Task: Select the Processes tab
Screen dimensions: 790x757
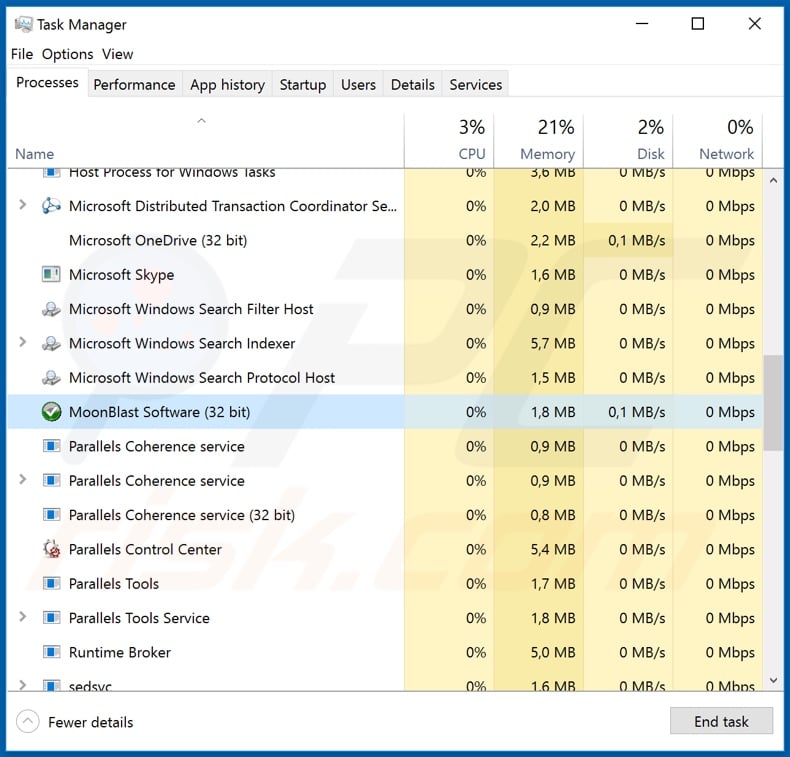Action: tap(47, 82)
